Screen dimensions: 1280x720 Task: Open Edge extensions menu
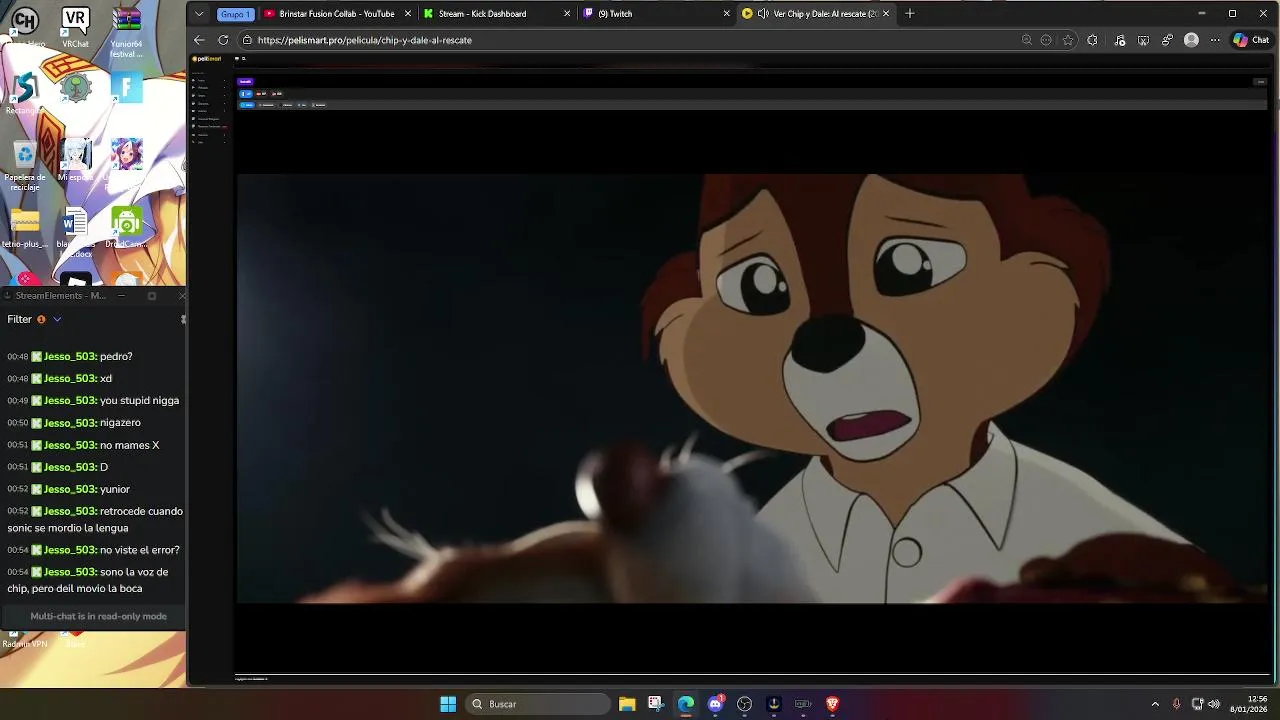coord(1092,40)
